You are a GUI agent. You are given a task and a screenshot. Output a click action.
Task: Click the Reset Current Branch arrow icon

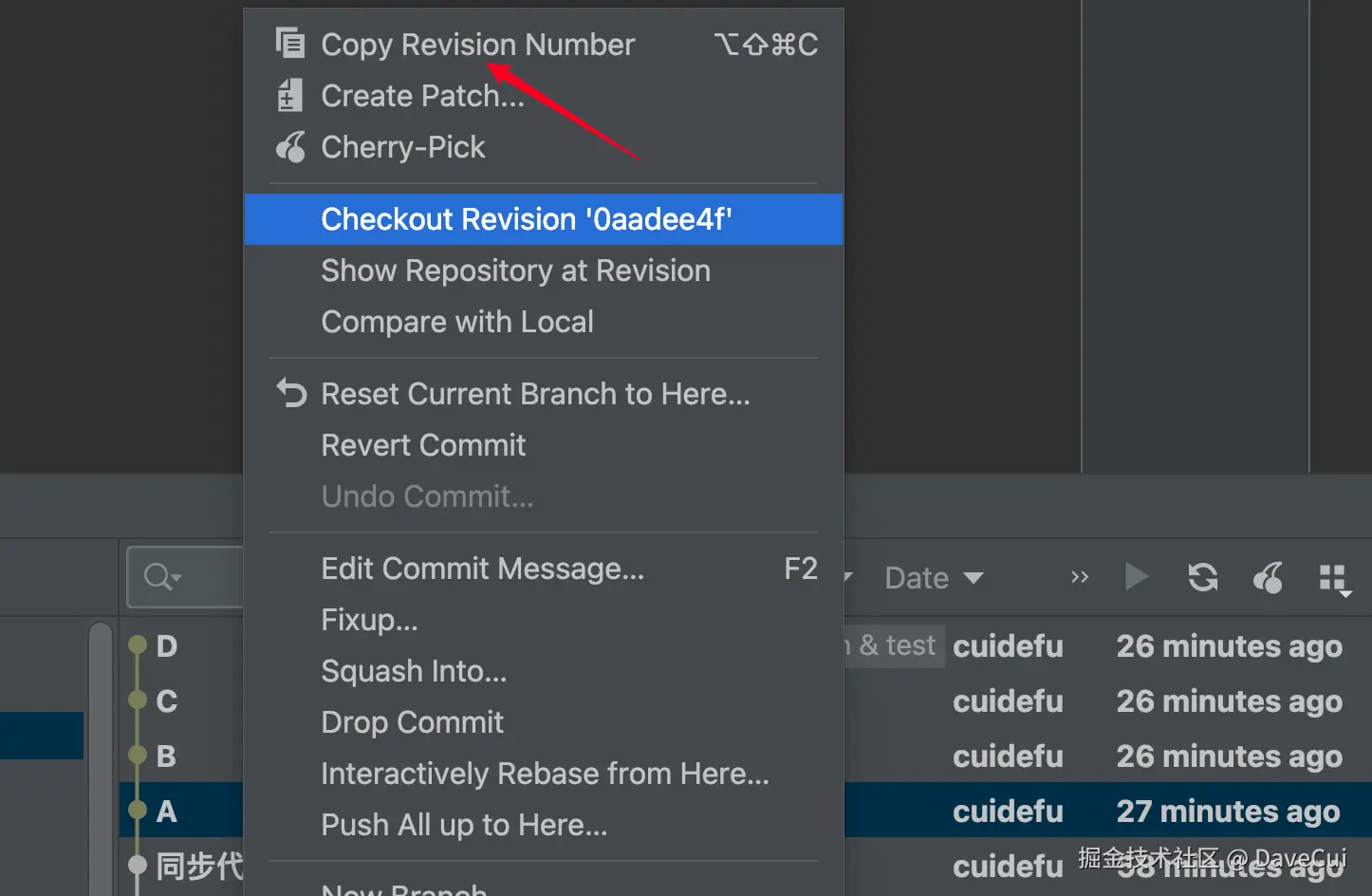tap(291, 393)
